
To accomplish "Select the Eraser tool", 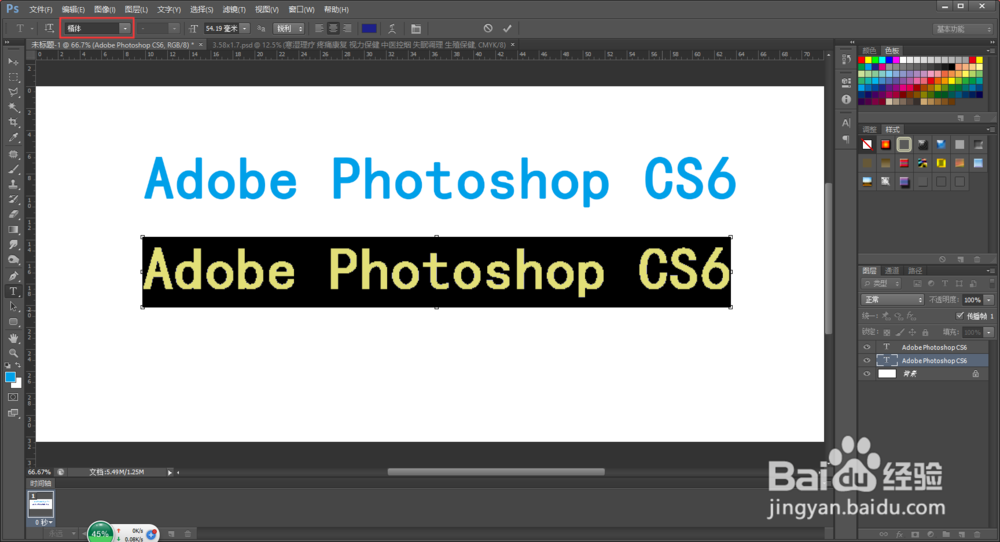I will pyautogui.click(x=13, y=215).
